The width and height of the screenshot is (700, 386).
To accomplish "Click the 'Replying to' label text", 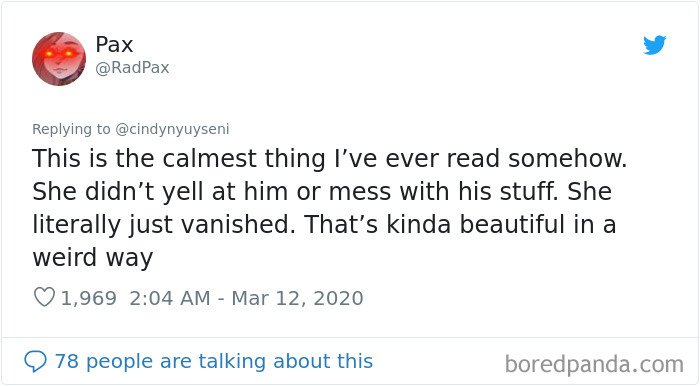I will pos(71,129).
